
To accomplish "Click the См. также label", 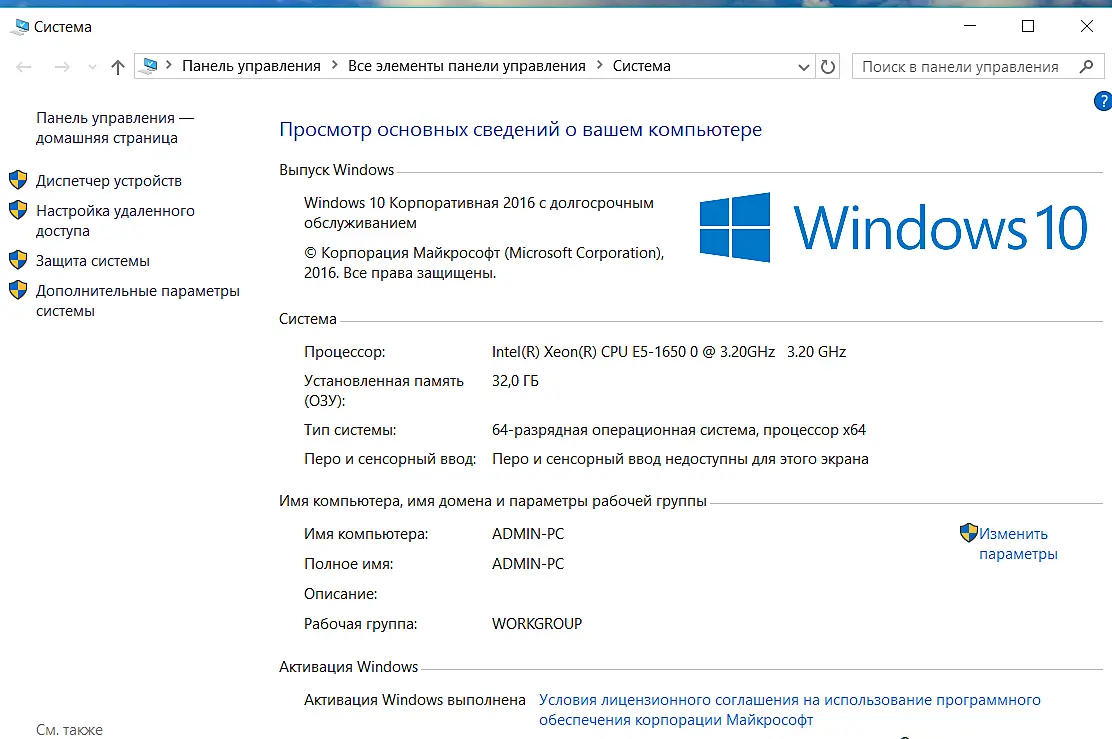I will coord(70,730).
